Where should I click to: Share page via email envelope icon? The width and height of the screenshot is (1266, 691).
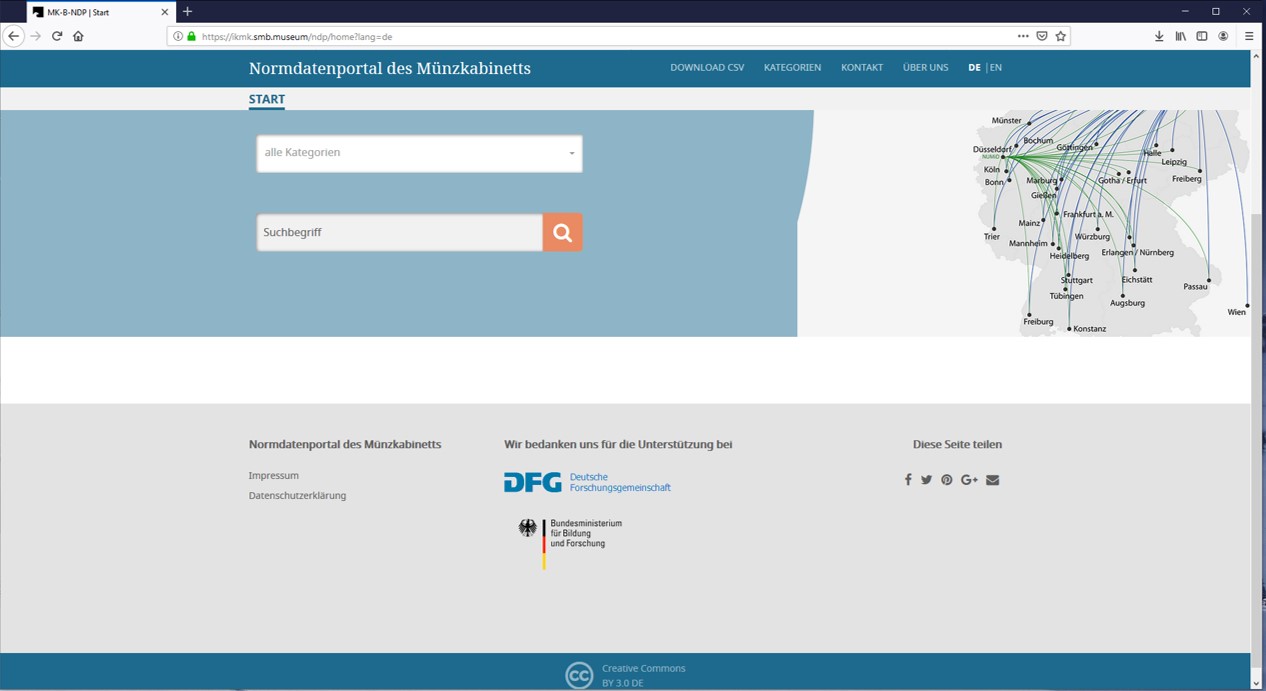click(x=992, y=480)
